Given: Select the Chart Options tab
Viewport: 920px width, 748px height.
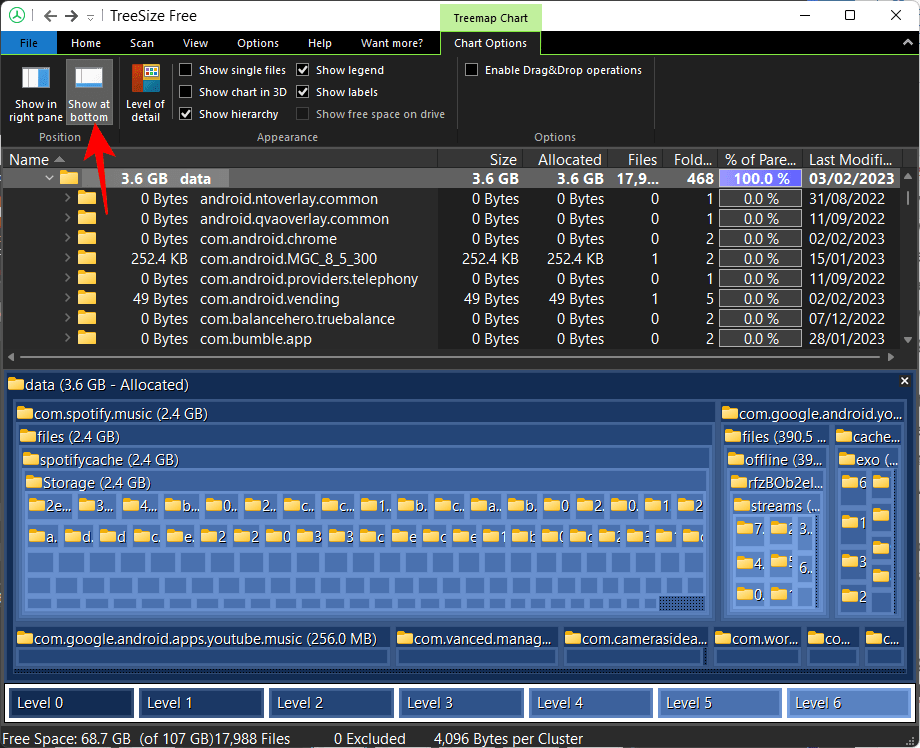Looking at the screenshot, I should coord(490,43).
